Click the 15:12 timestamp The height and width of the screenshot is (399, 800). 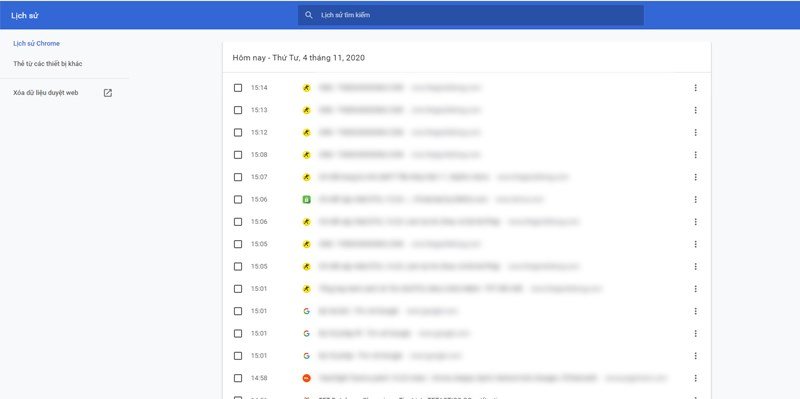pos(259,133)
